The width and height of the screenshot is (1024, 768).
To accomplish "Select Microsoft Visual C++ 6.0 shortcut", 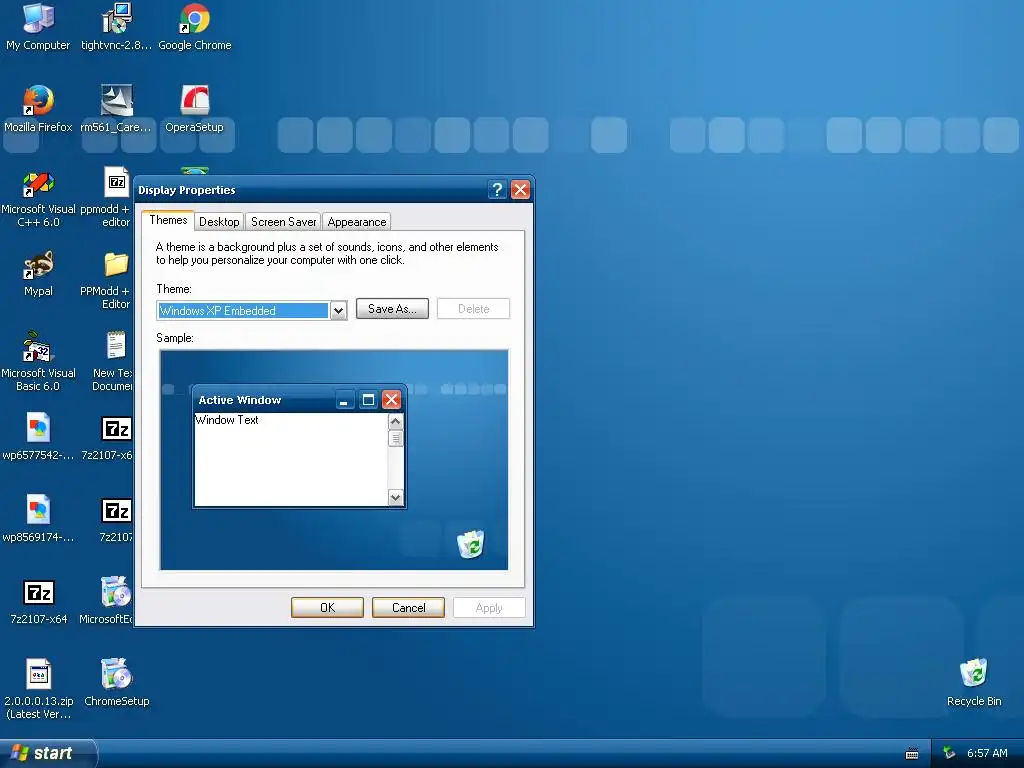I will [x=38, y=197].
